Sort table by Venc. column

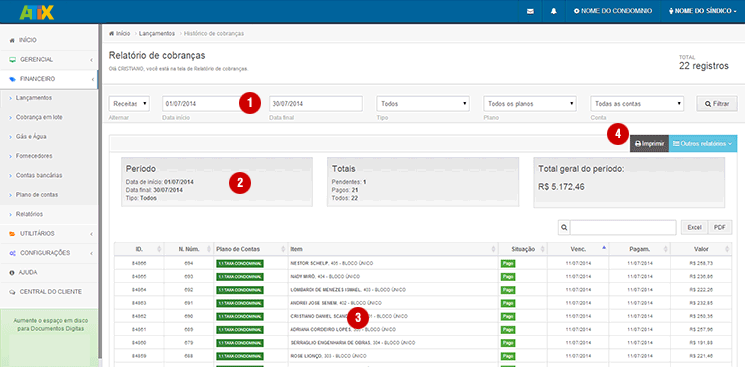pyautogui.click(x=578, y=249)
